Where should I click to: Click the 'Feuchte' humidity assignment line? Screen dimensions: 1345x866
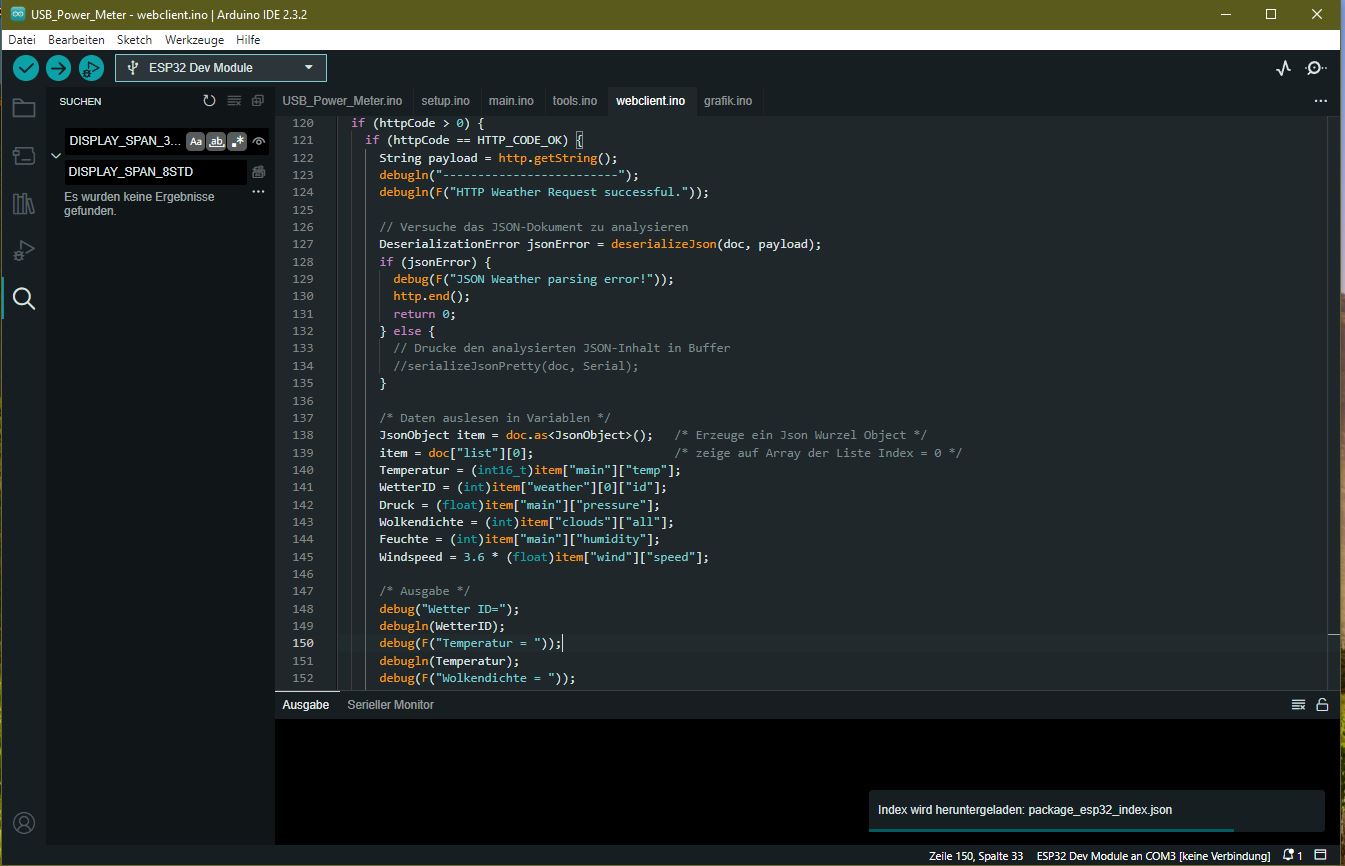coord(519,539)
